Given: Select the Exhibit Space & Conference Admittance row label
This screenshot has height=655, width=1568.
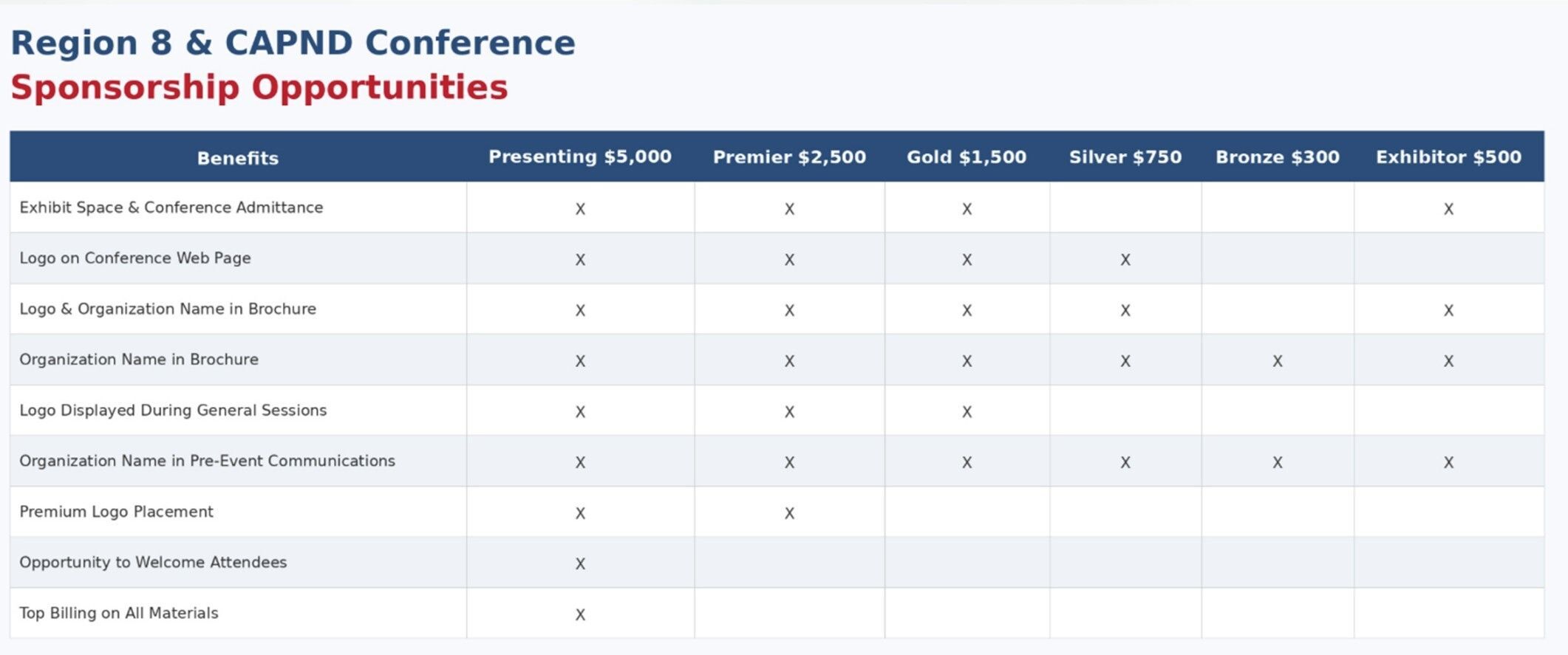Looking at the screenshot, I should coord(171,208).
